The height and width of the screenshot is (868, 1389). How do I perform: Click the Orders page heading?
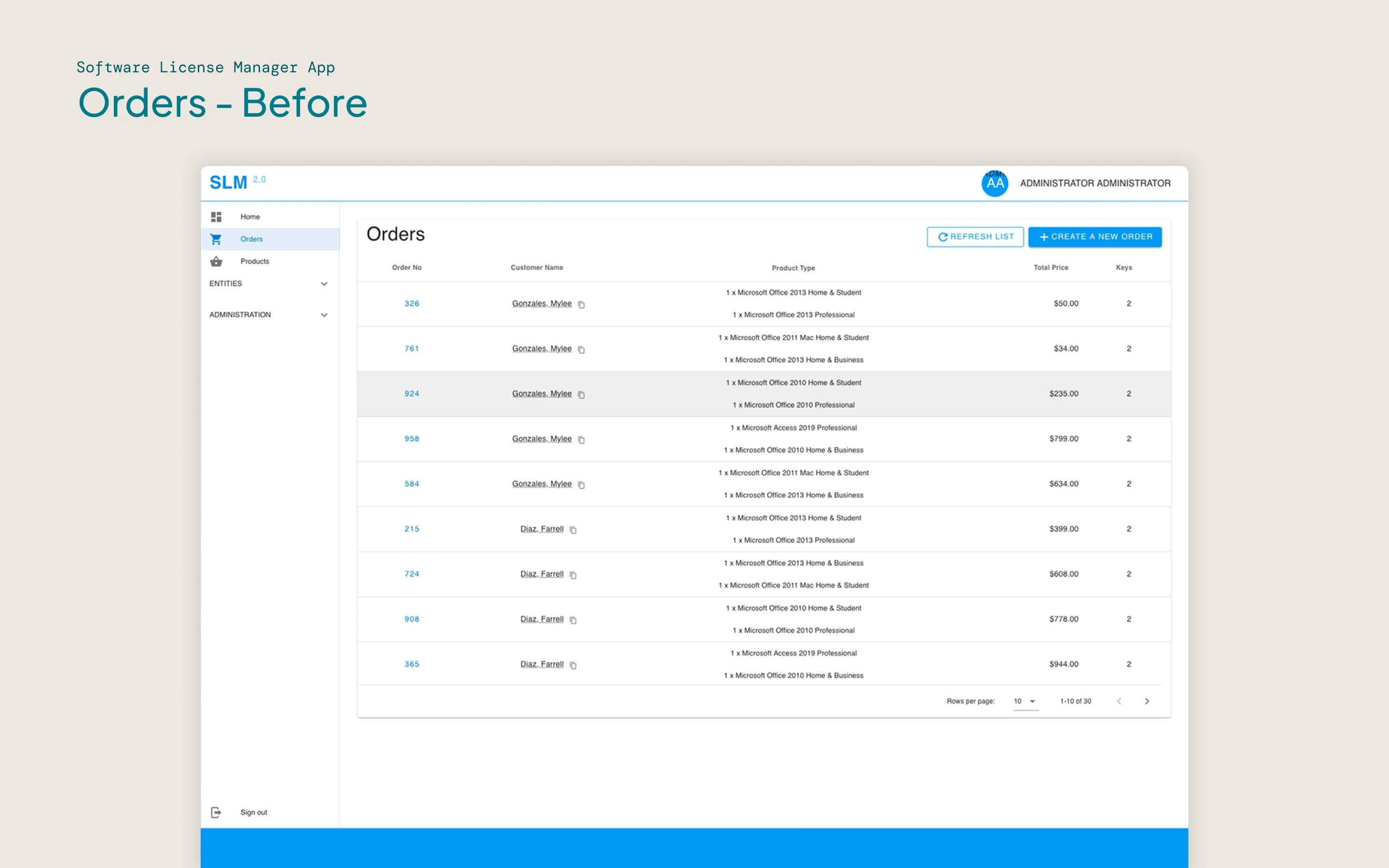coord(395,234)
